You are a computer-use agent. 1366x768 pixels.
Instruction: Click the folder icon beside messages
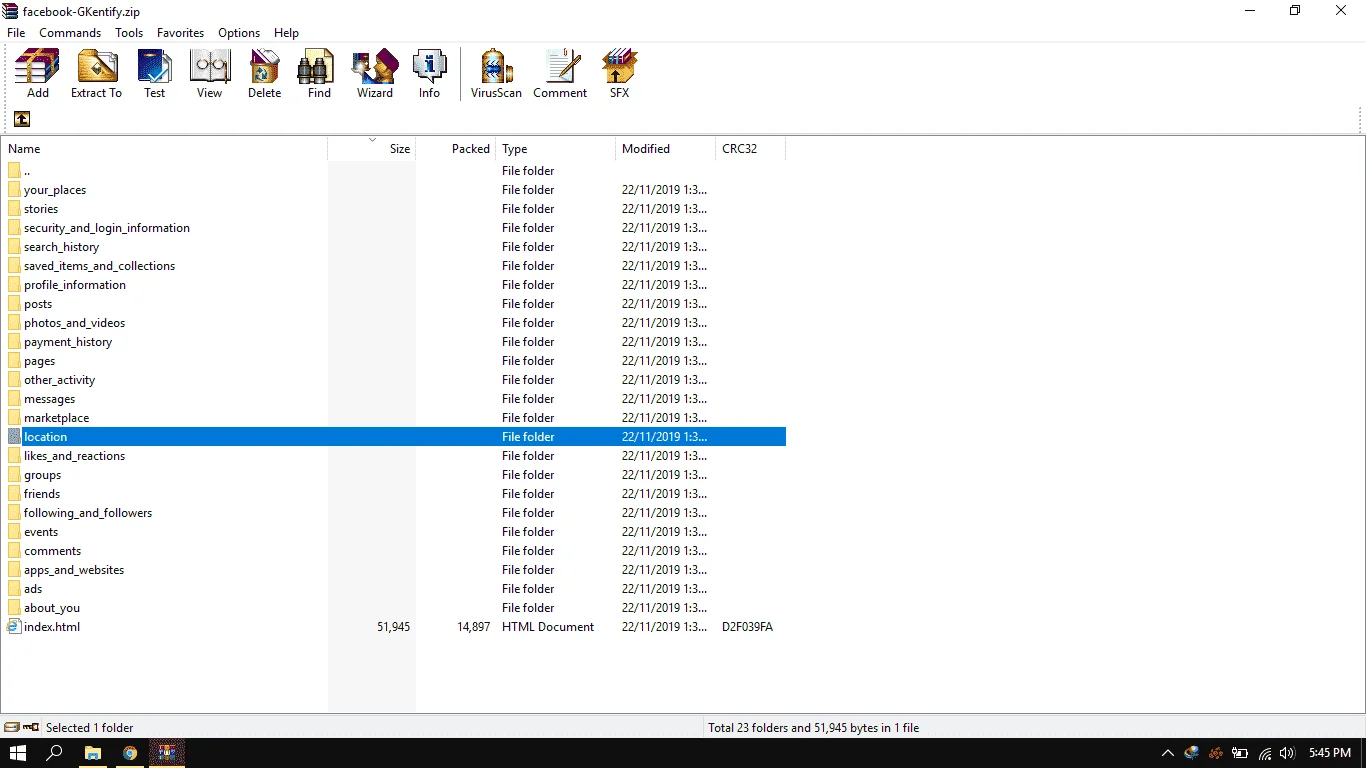point(14,399)
